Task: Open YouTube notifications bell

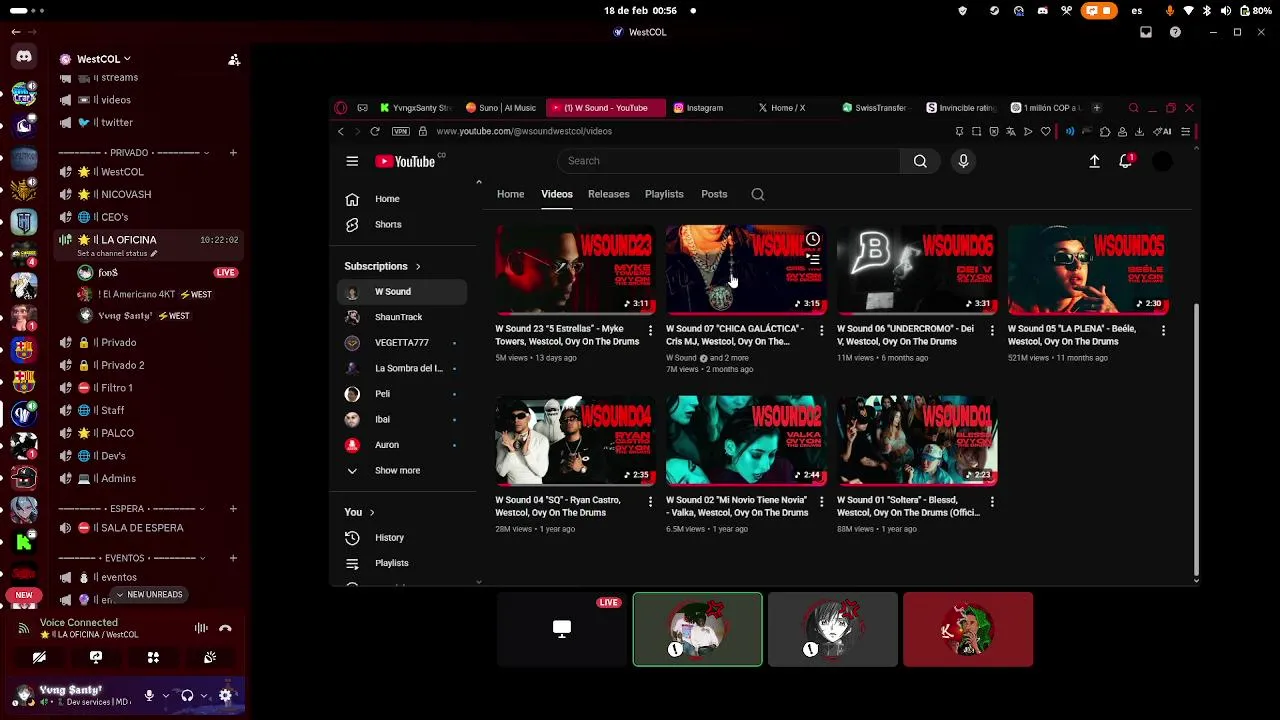Action: [x=1125, y=161]
